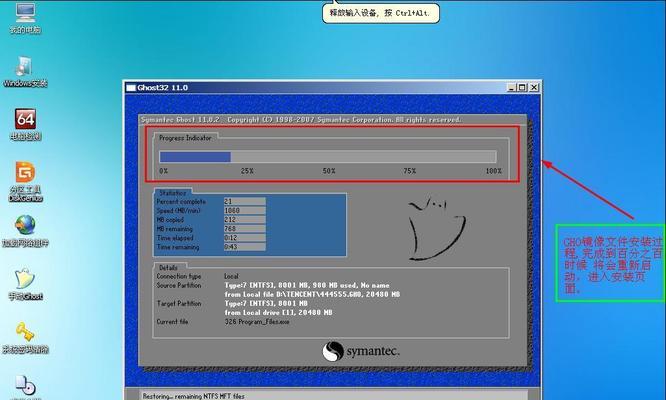Select the Current file value 326 Program_Files
This screenshot has height=400, width=666.
[257, 322]
